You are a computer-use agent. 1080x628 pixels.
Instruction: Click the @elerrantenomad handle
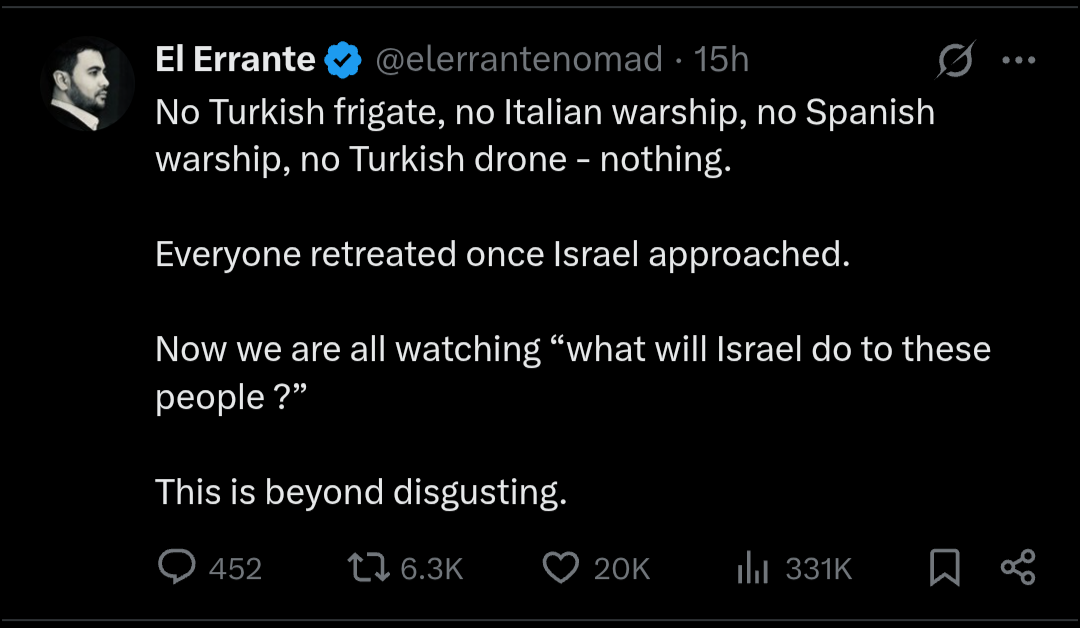[518, 60]
